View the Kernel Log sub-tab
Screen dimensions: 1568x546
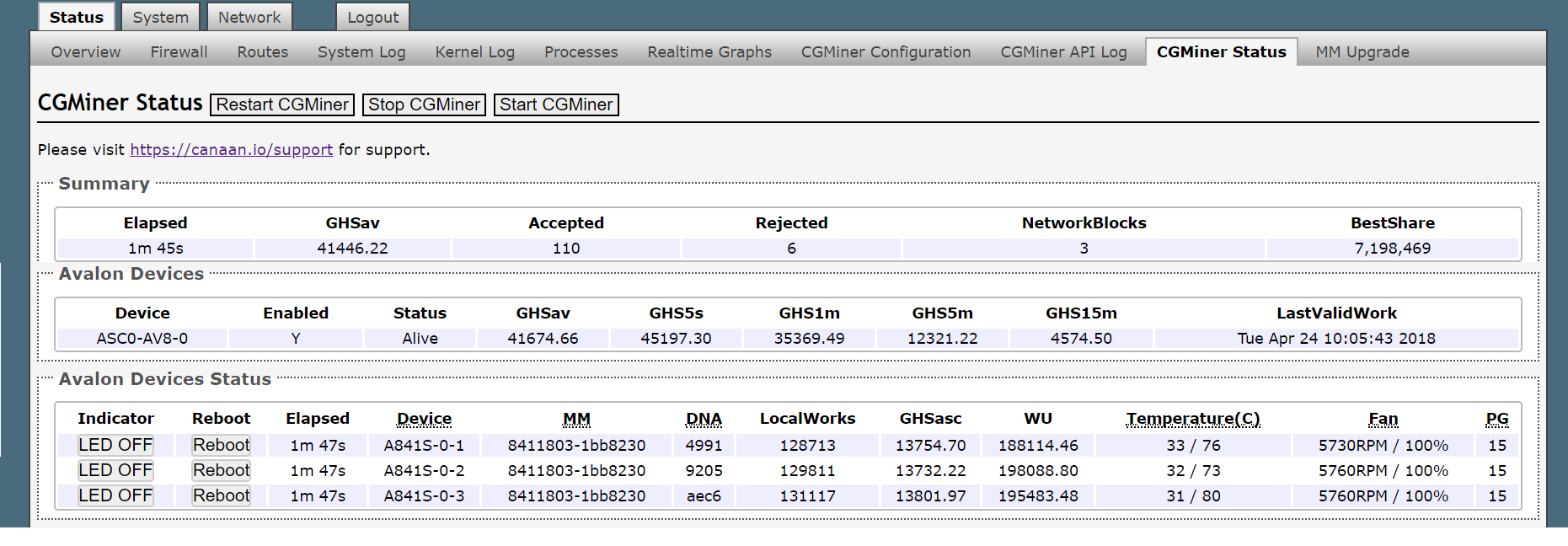click(474, 52)
